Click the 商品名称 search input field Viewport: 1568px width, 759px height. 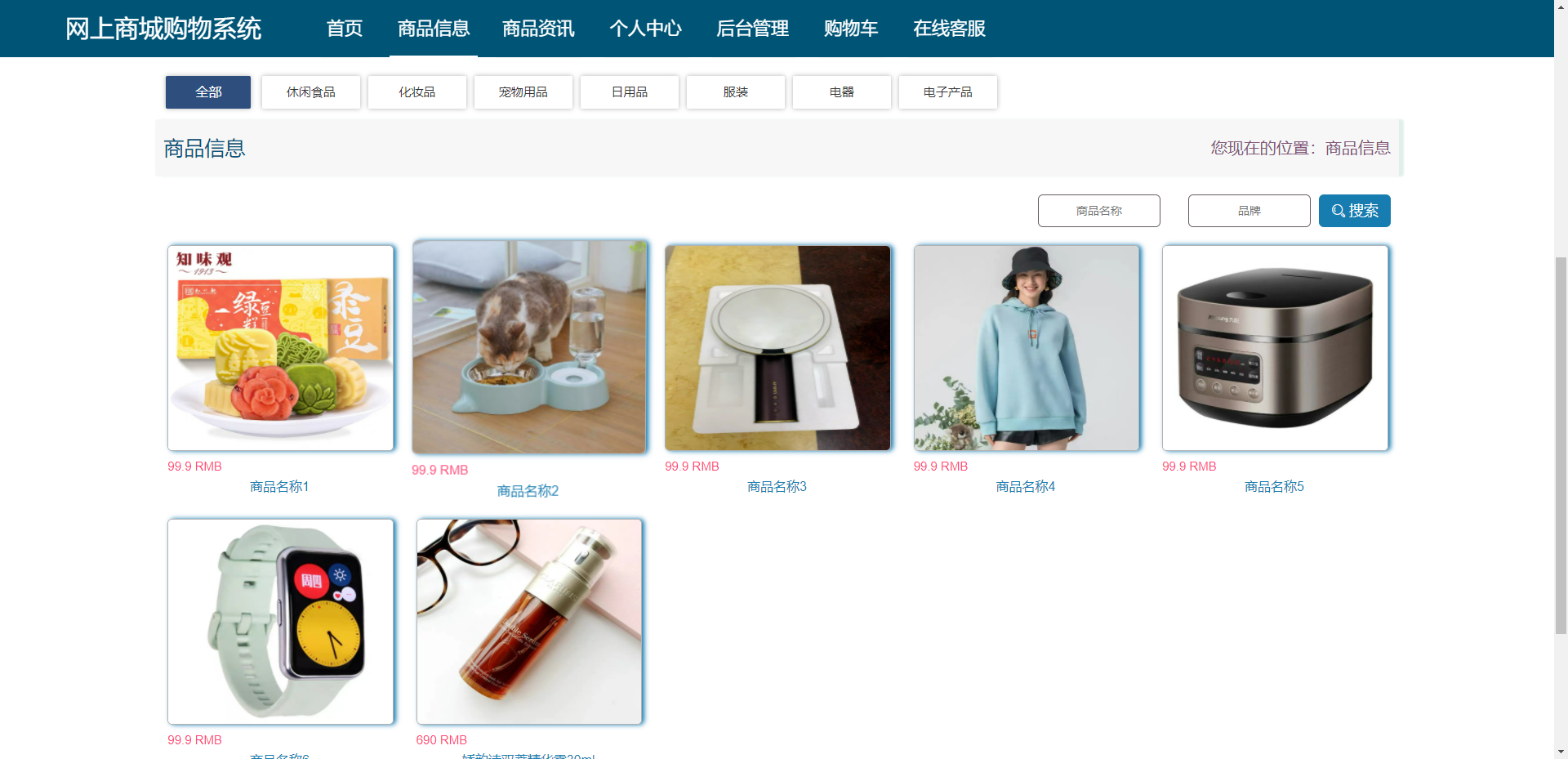[1099, 211]
